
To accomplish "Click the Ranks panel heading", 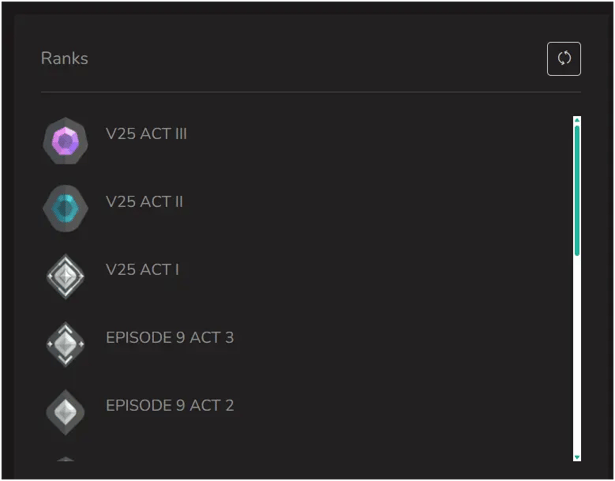I will tap(64, 58).
